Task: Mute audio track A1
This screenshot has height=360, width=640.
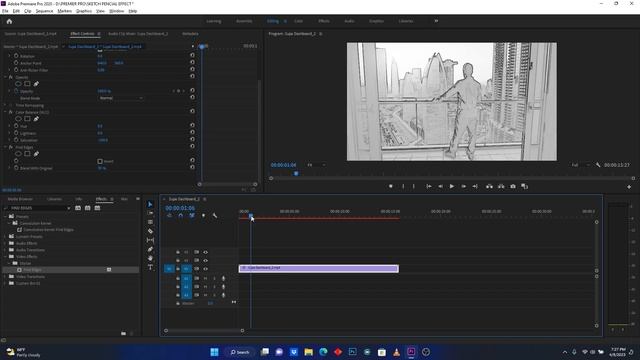Action: tap(205, 278)
